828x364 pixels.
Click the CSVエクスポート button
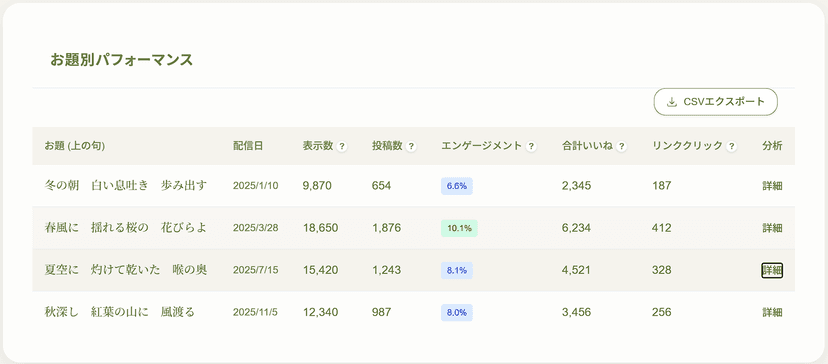(x=716, y=102)
